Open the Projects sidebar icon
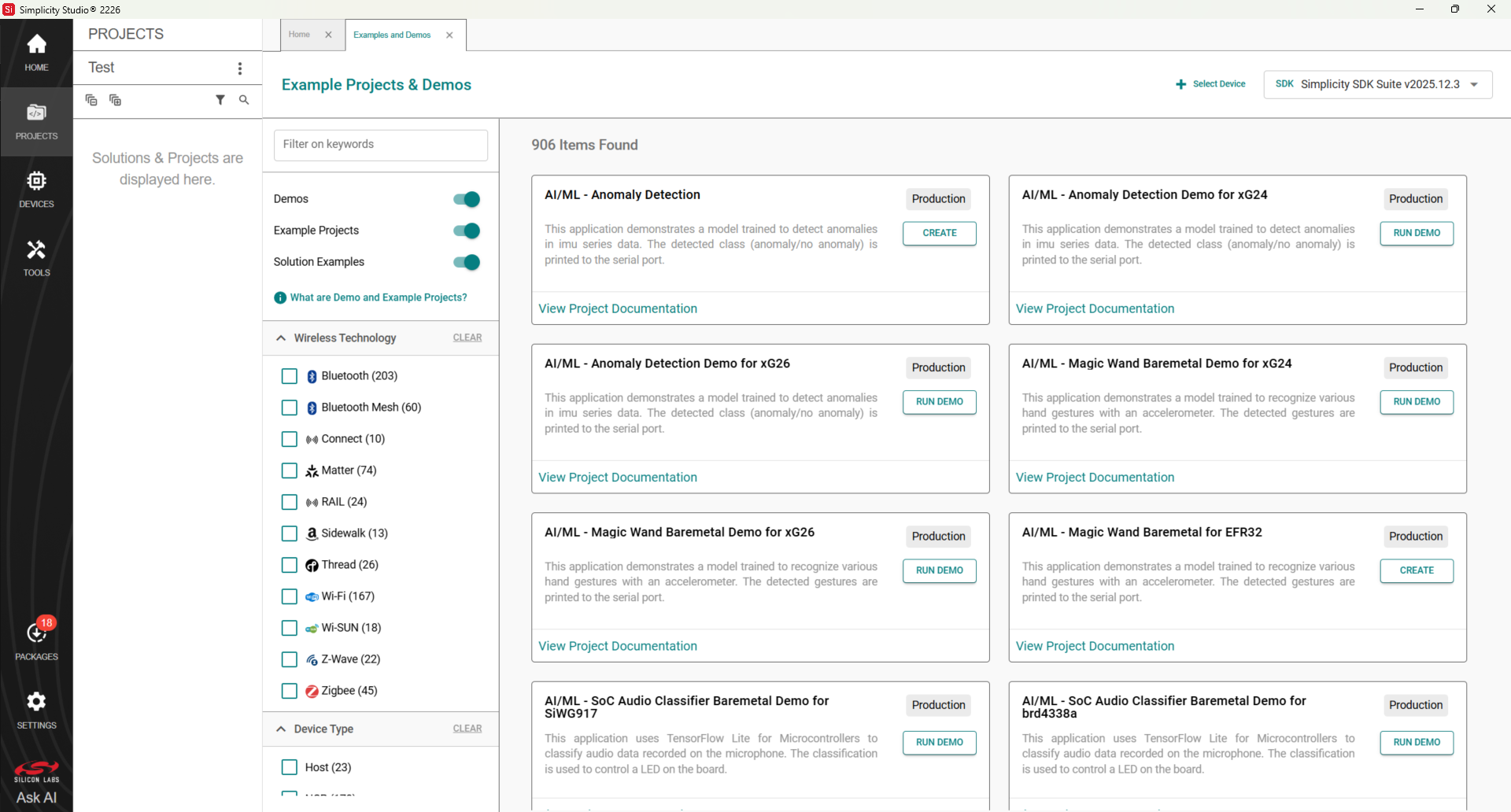This screenshot has height=812, width=1511. click(x=36, y=121)
